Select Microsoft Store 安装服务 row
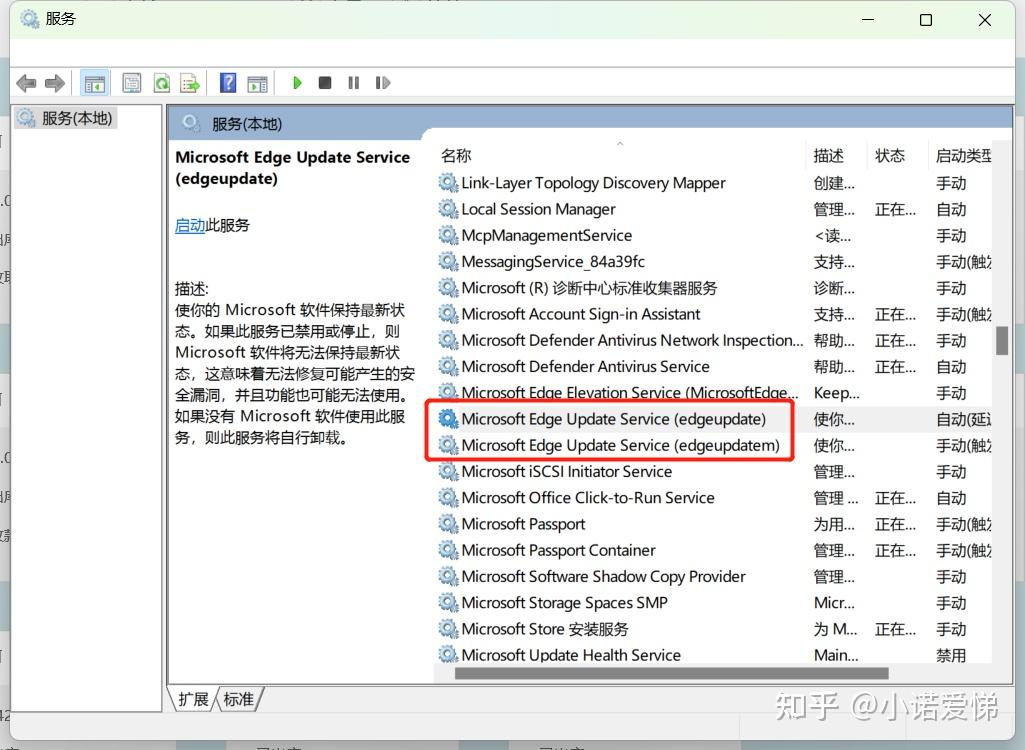This screenshot has height=750, width=1025. click(x=714, y=629)
